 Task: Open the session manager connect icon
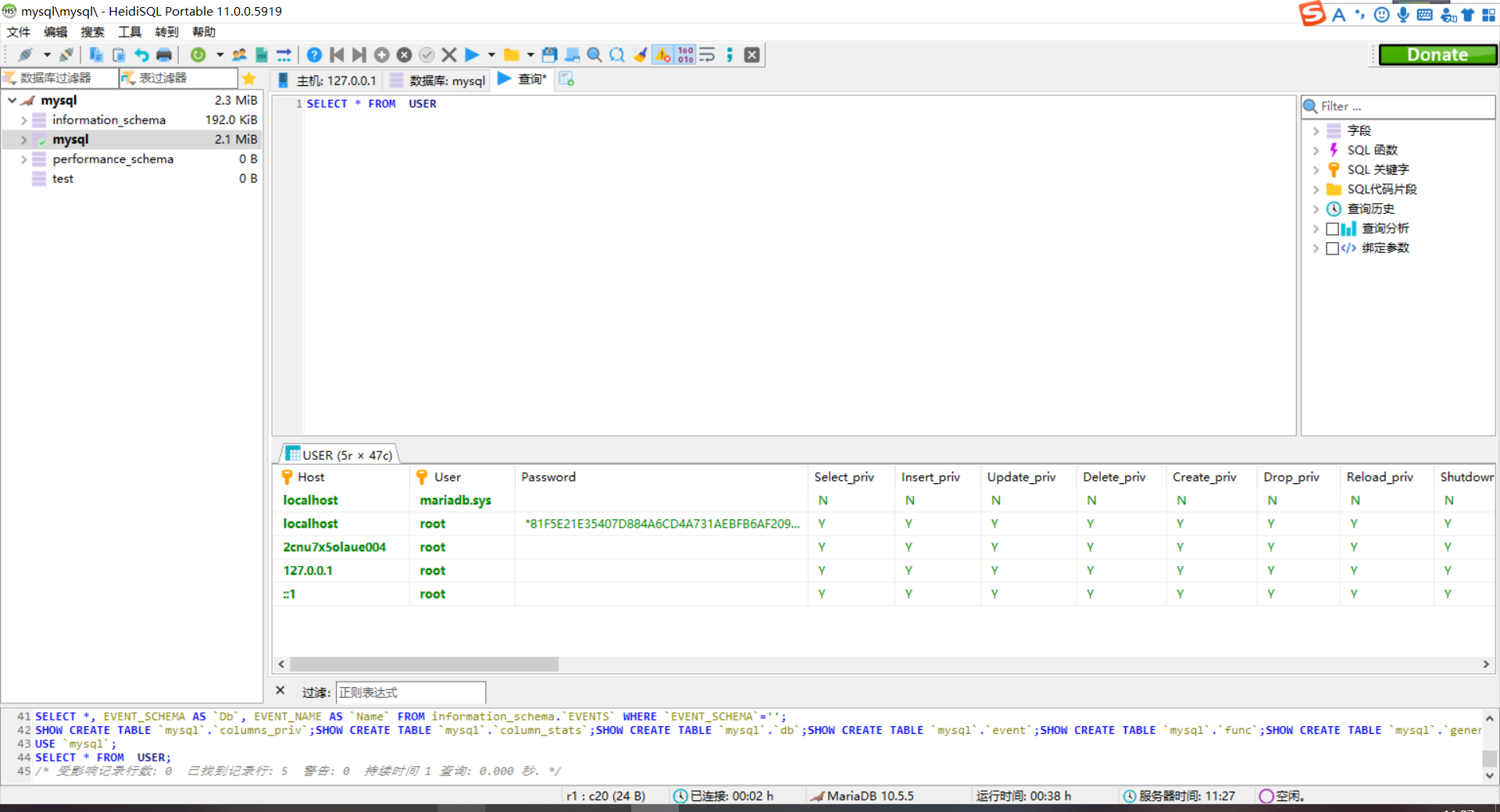click(x=25, y=55)
